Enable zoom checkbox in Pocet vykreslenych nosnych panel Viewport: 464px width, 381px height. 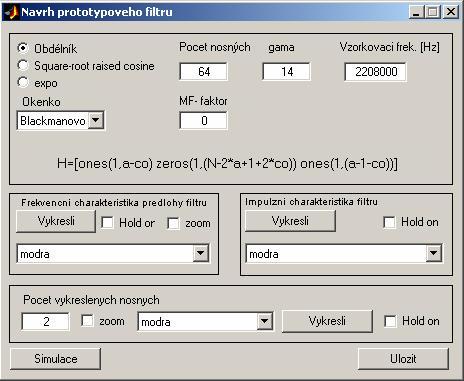pyautogui.click(x=87, y=321)
